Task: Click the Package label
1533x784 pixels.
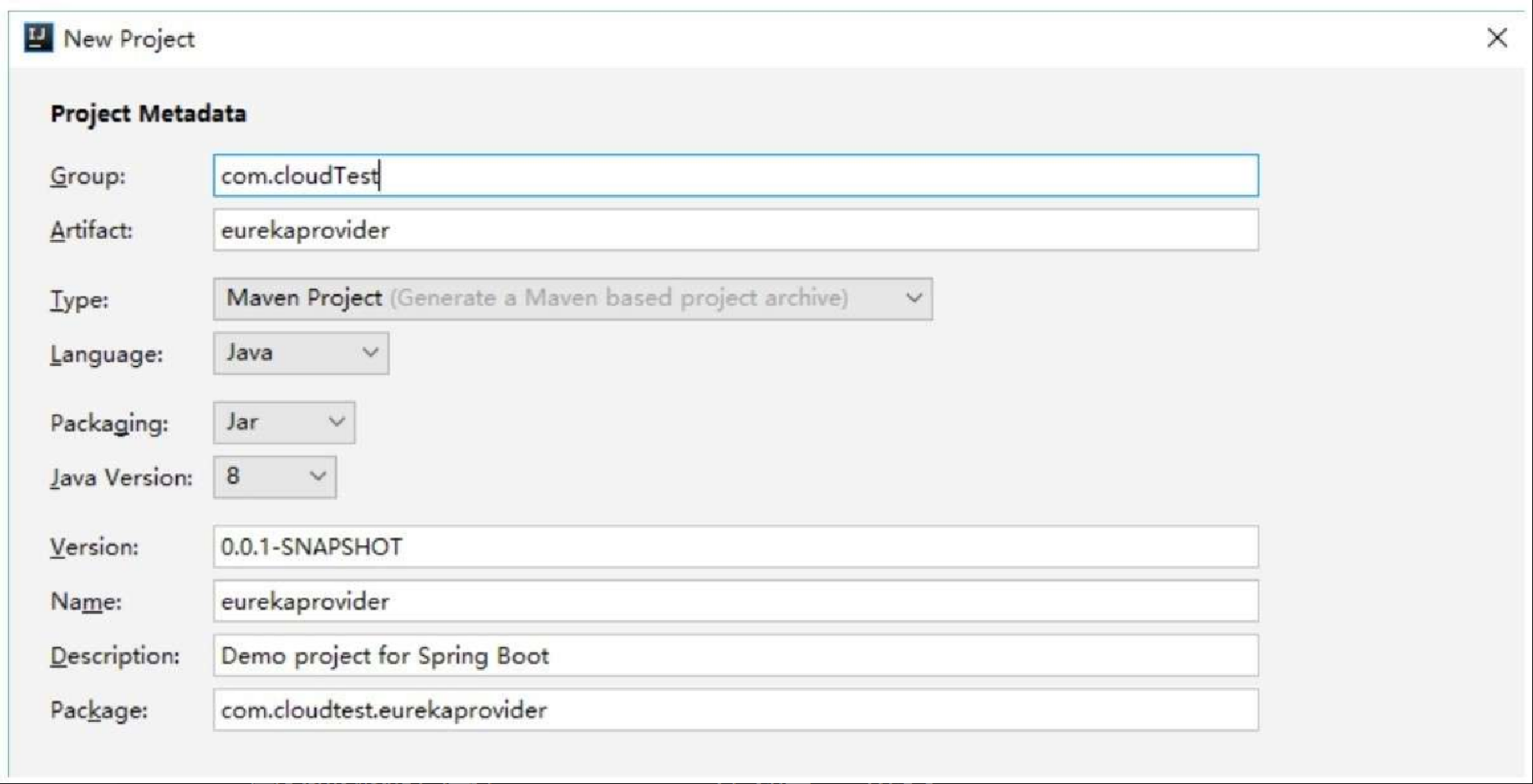Action: [99, 711]
